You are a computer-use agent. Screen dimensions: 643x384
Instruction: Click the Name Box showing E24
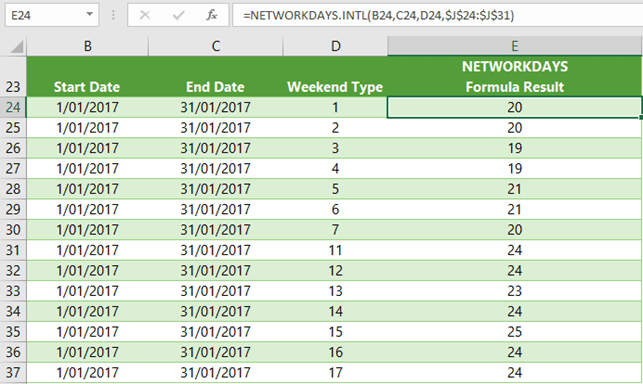52,15
